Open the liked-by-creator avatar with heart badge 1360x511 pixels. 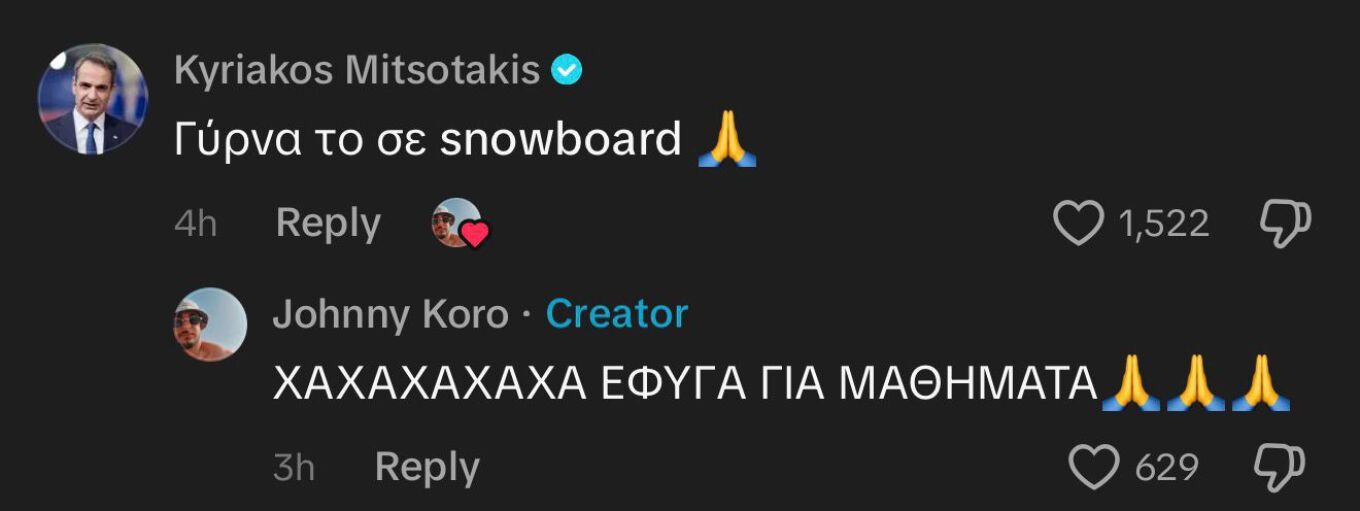[459, 222]
